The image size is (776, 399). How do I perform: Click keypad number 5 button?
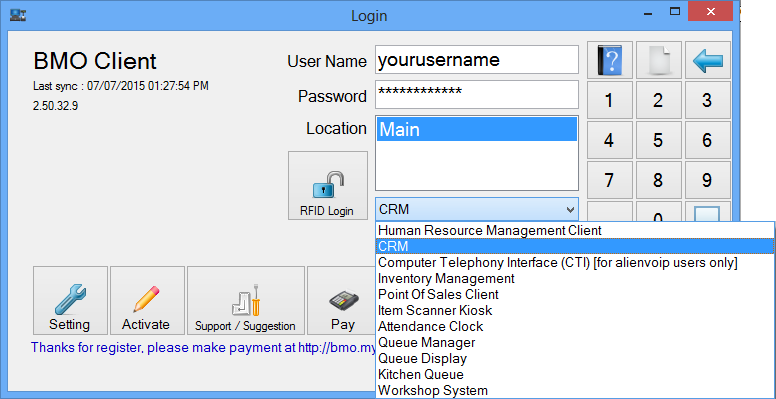pyautogui.click(x=658, y=140)
